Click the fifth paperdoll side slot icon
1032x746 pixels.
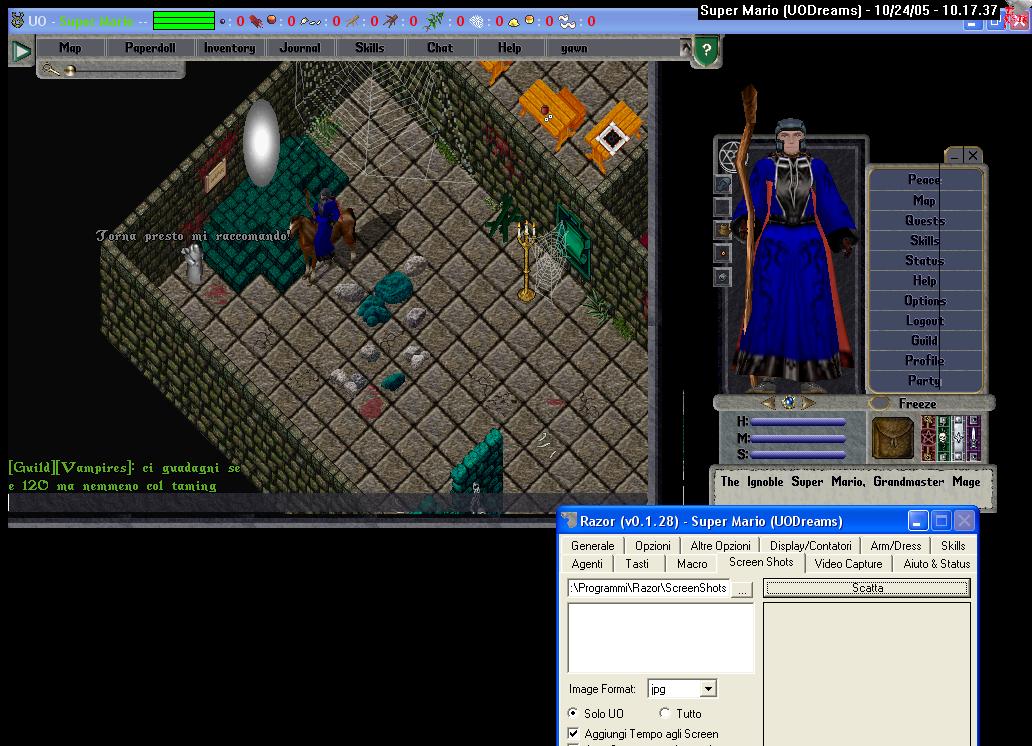(723, 277)
